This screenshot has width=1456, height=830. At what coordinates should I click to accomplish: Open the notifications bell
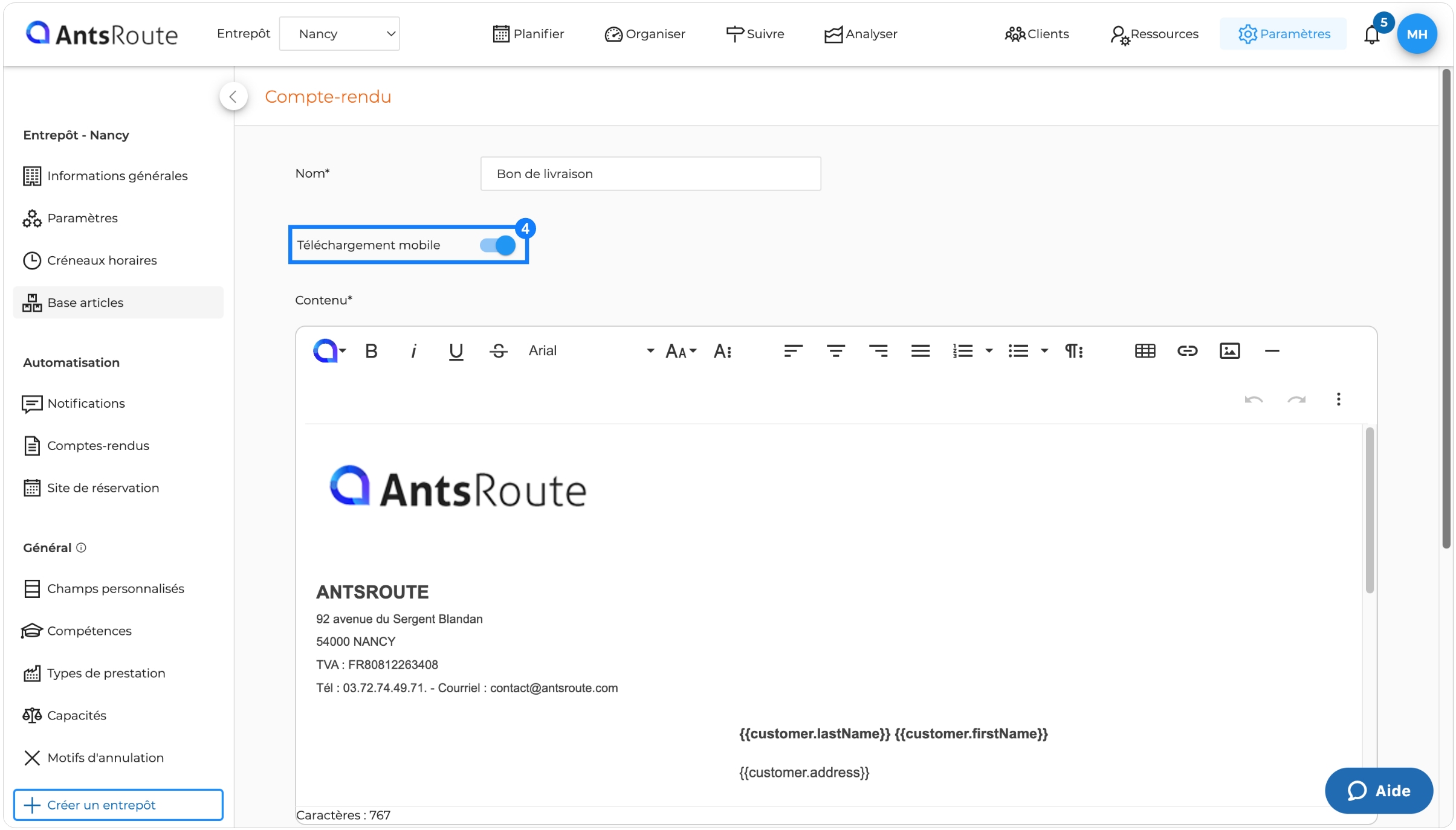click(1371, 35)
